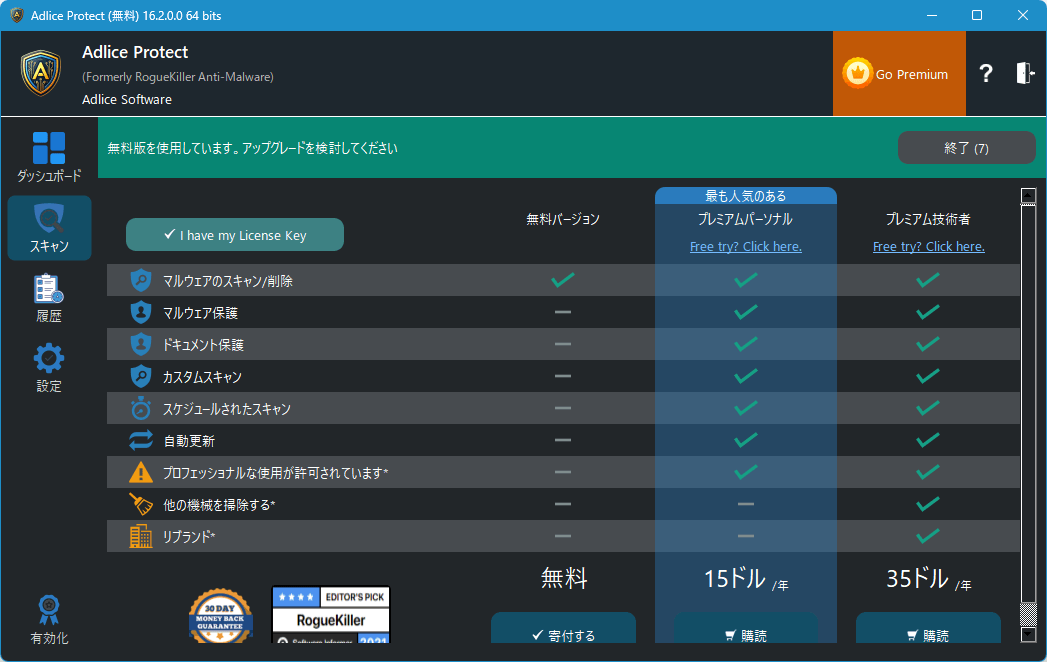This screenshot has height=662, width=1047.
Task: Click the warning triangle icon for プロフェッショナル use
Action: tap(140, 472)
